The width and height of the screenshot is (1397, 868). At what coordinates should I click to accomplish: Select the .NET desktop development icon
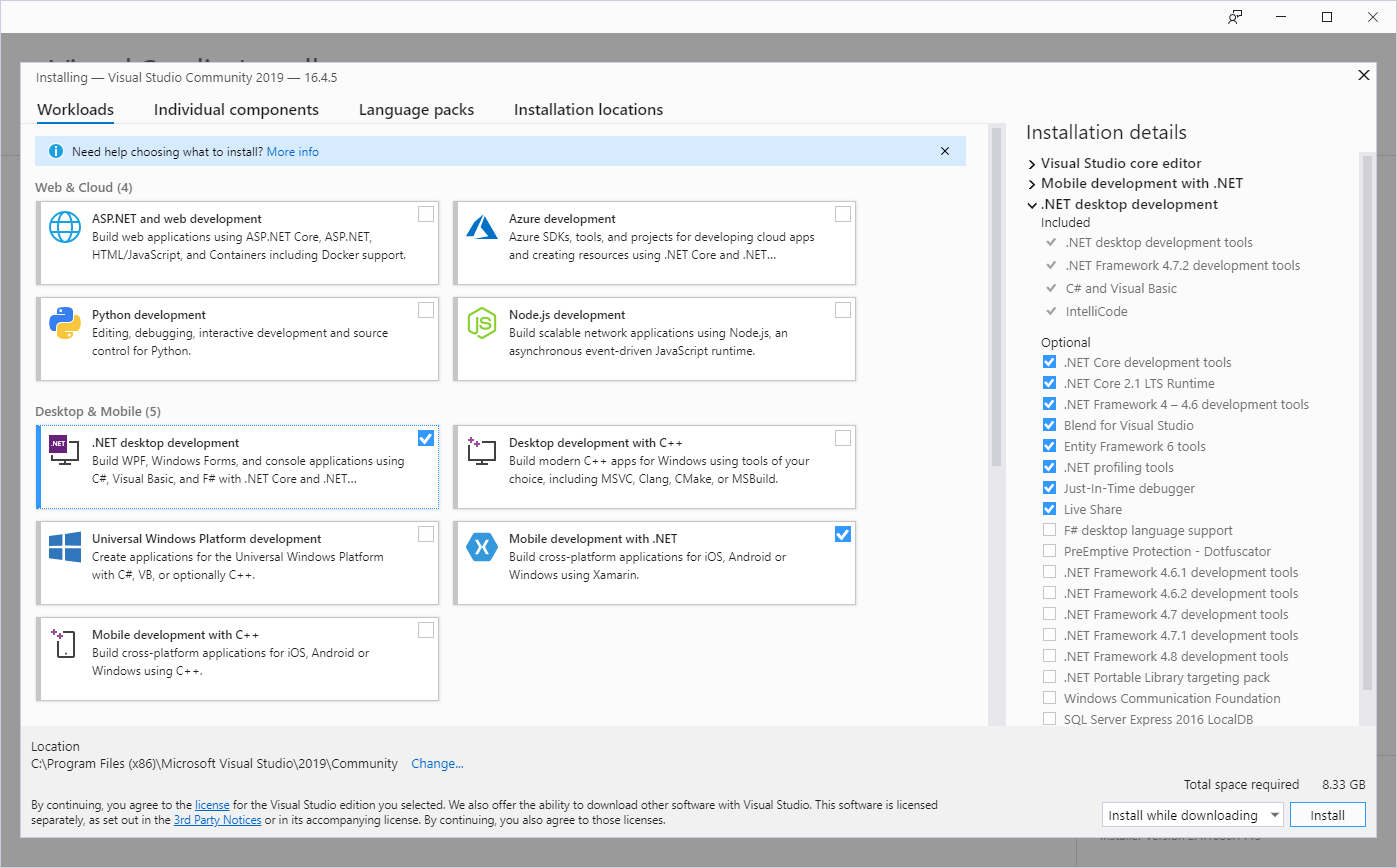pos(65,451)
